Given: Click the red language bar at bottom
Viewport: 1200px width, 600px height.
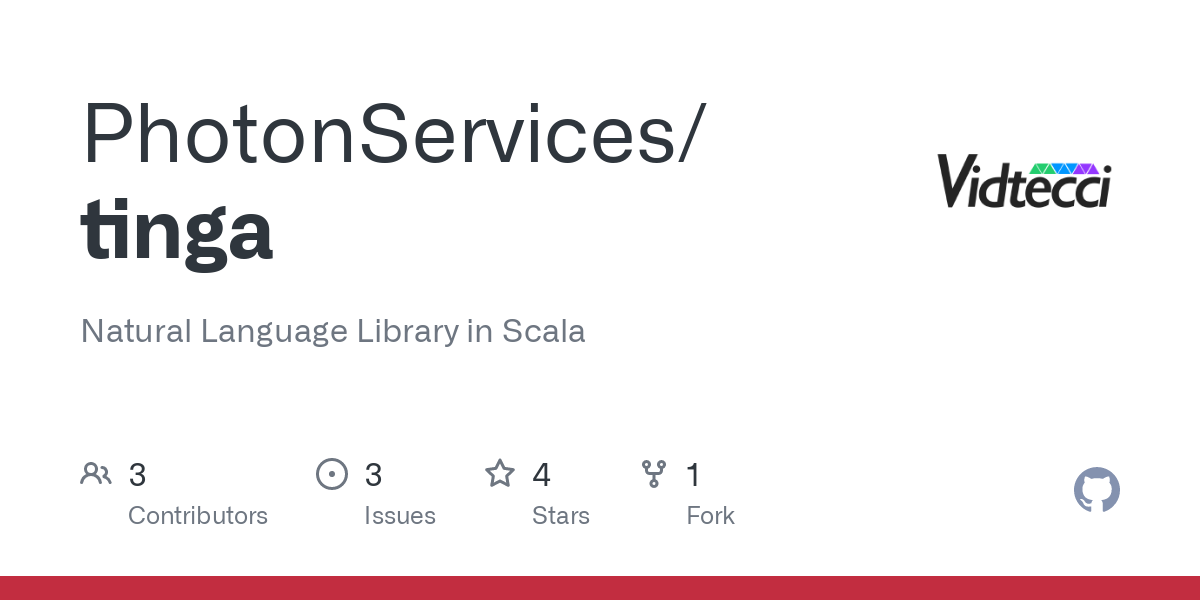Looking at the screenshot, I should click(600, 588).
